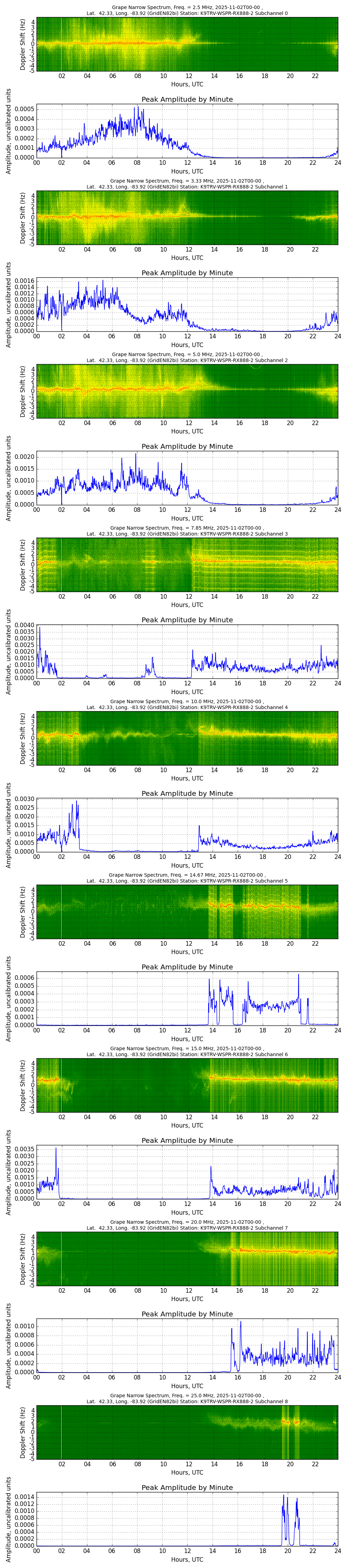Click 'Peak Amplitude by Minute' title under 20.0 MHz spectrum
The width and height of the screenshot is (348, 1568).
187,1314
